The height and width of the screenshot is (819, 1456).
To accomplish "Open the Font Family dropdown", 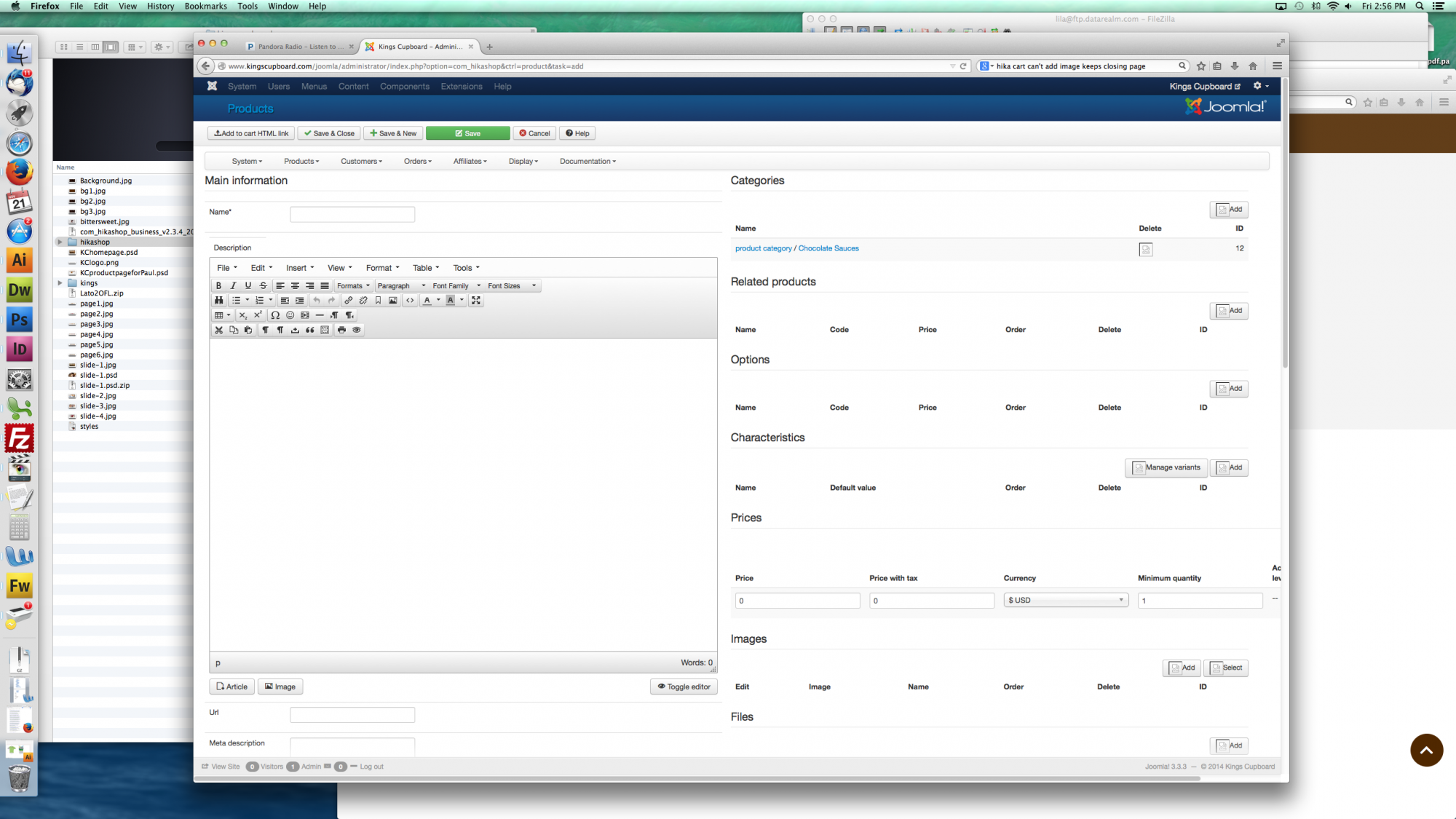I will [456, 286].
